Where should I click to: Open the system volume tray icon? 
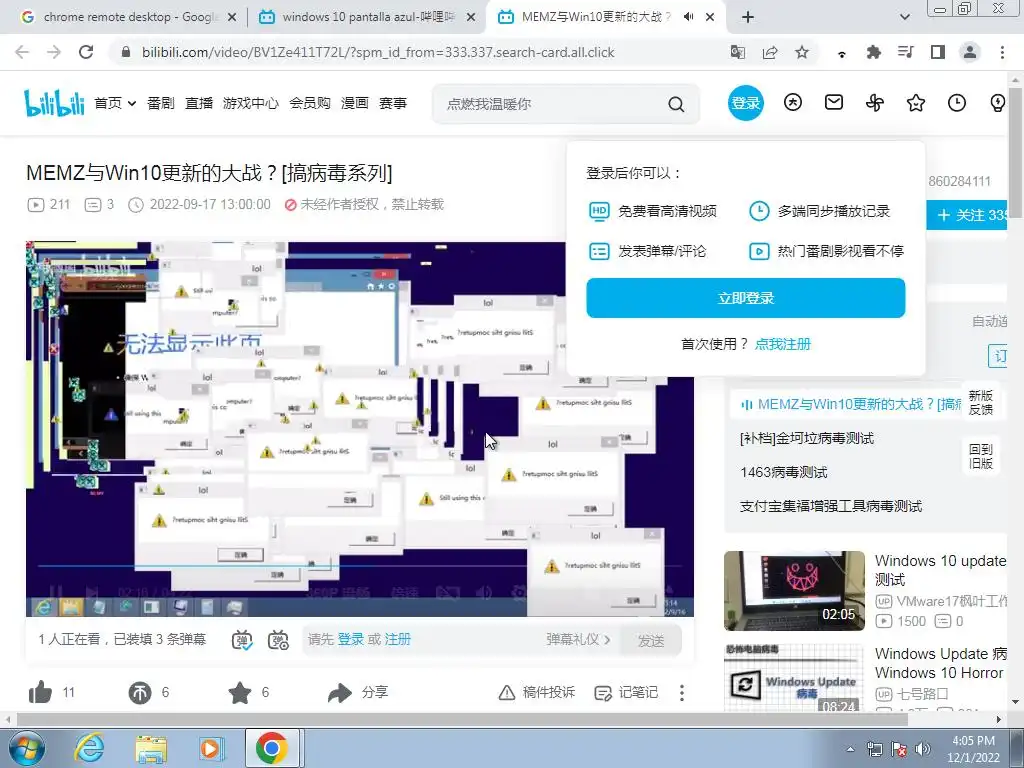pyautogui.click(x=922, y=748)
